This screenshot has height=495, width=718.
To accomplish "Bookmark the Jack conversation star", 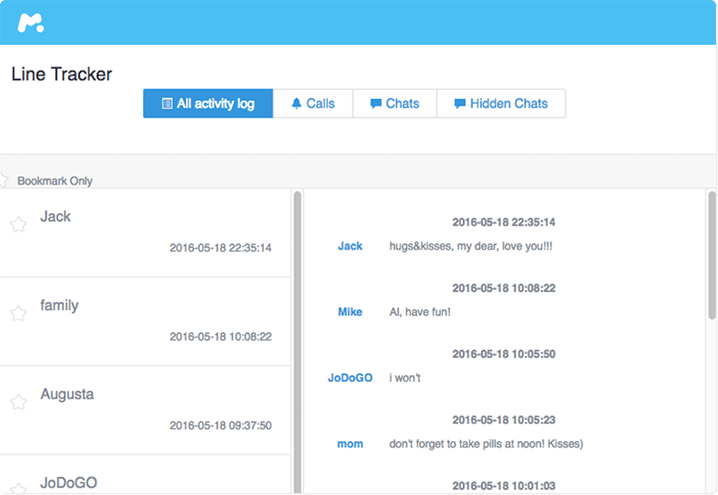I will pyautogui.click(x=18, y=224).
